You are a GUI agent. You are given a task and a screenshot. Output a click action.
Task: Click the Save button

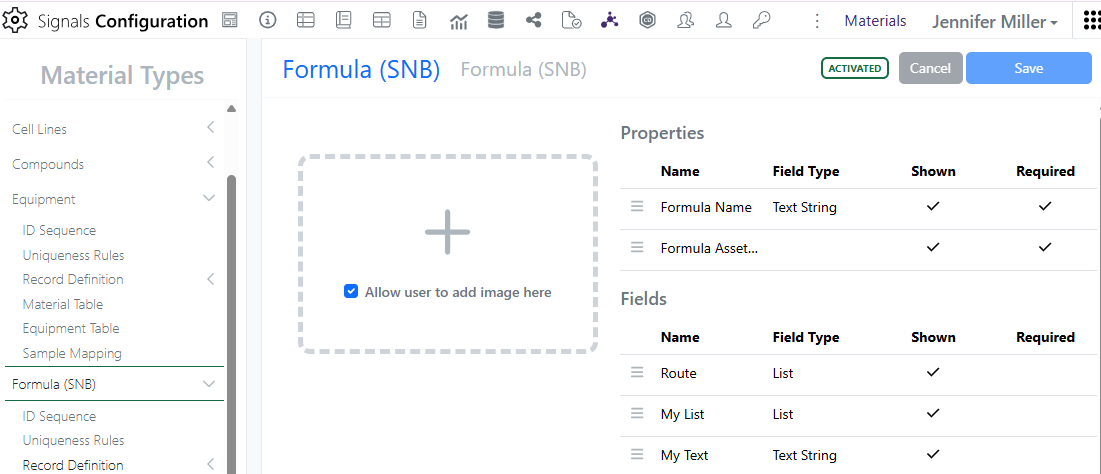coord(1029,68)
